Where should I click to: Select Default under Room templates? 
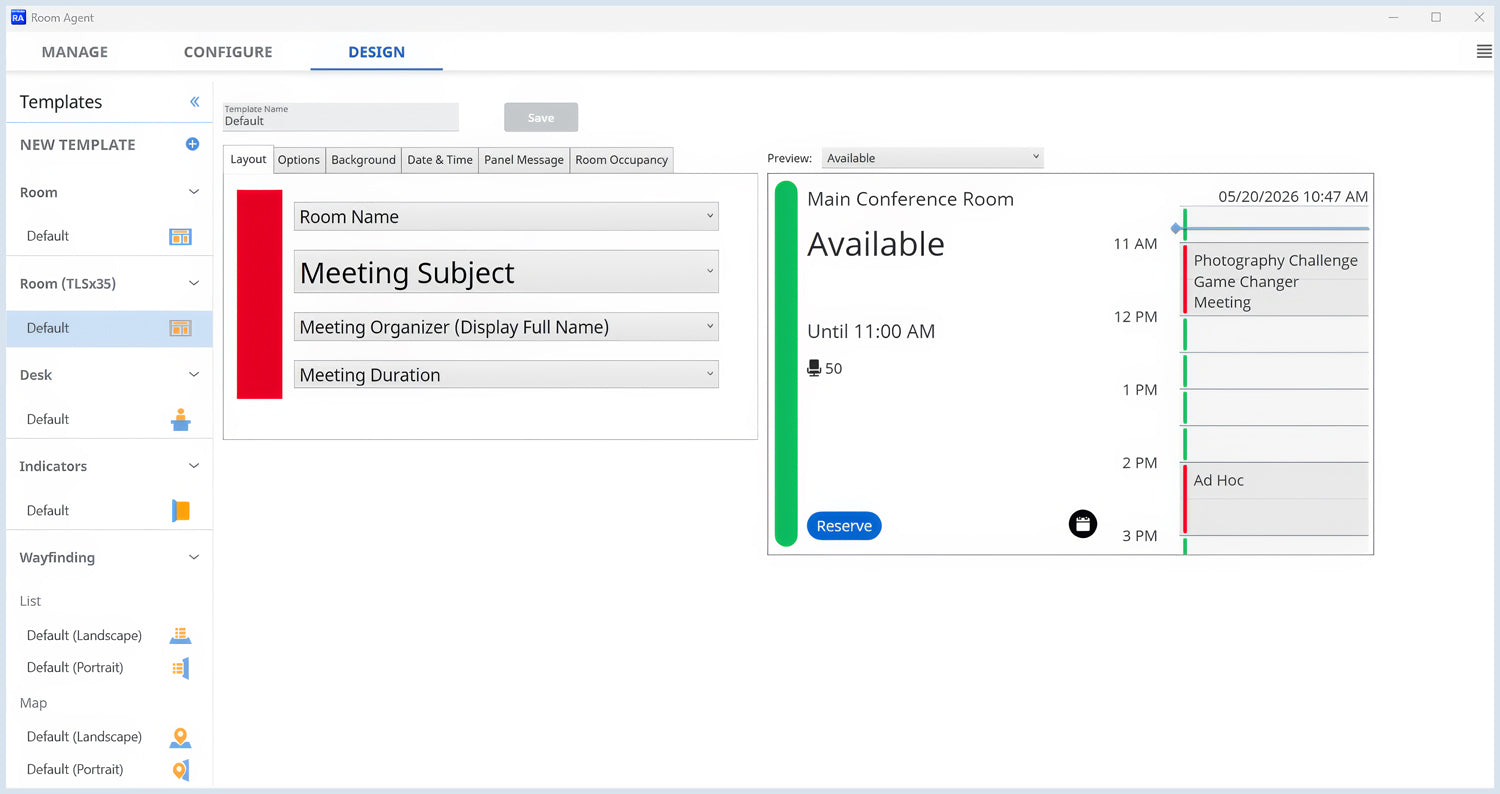click(x=48, y=236)
